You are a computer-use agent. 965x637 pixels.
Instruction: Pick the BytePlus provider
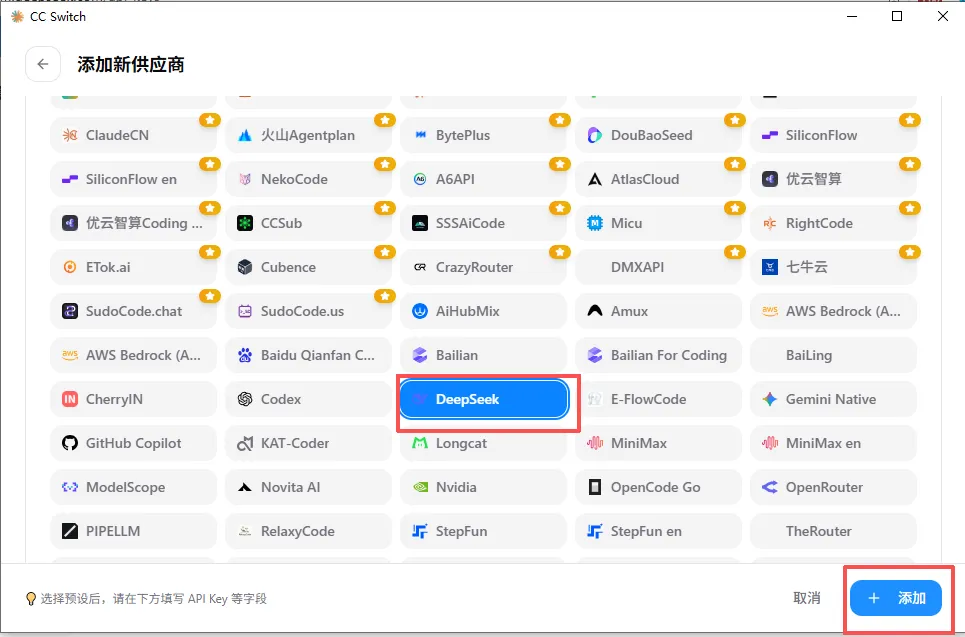[x=483, y=135]
